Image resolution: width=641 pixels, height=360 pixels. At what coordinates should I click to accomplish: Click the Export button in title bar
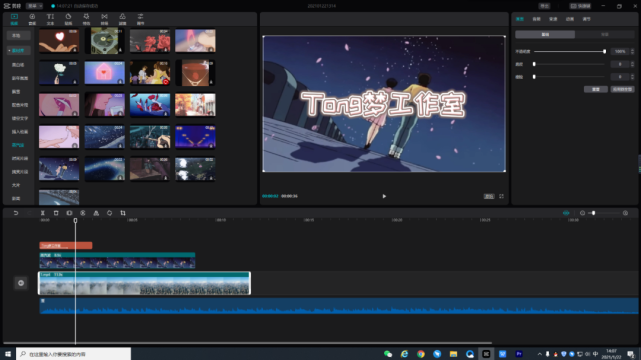coord(545,6)
